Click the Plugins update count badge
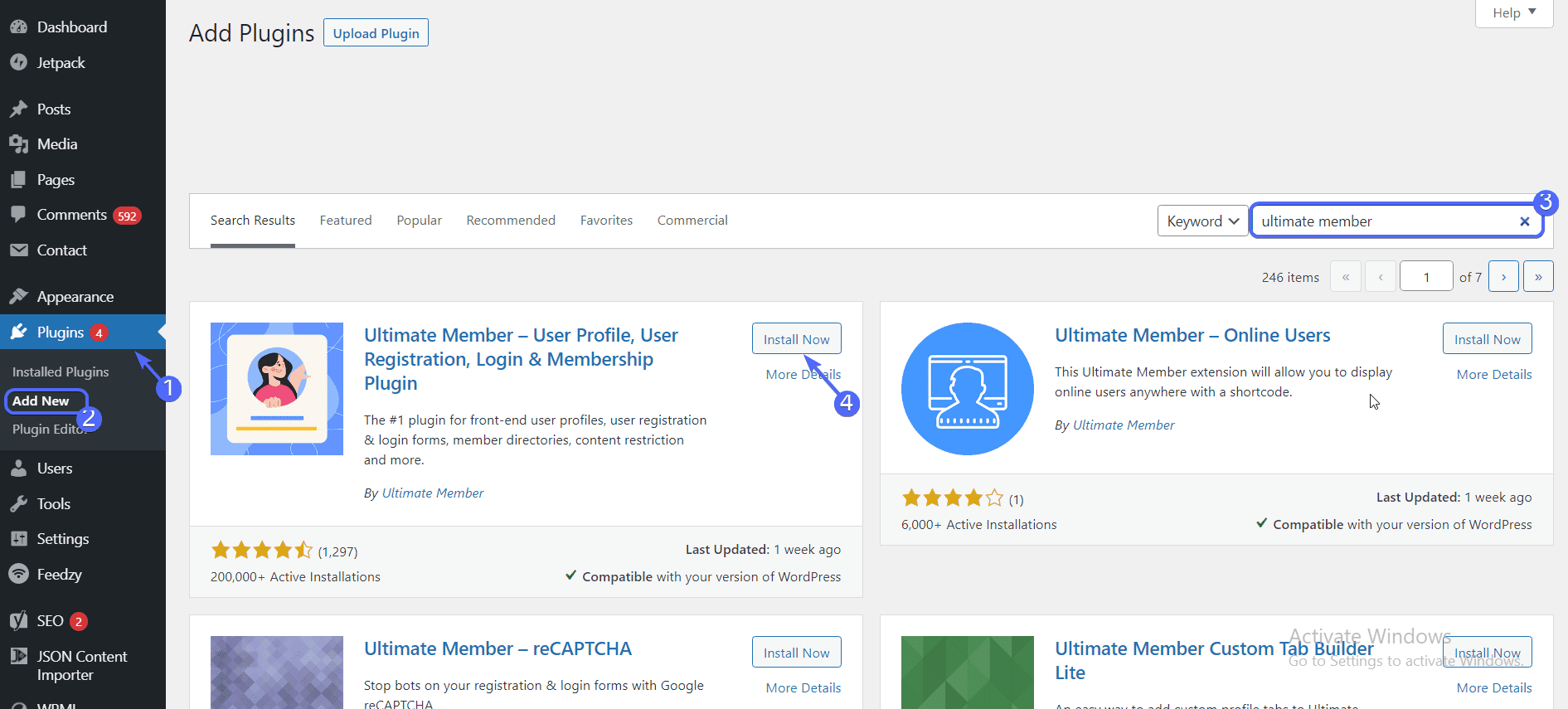 99,333
